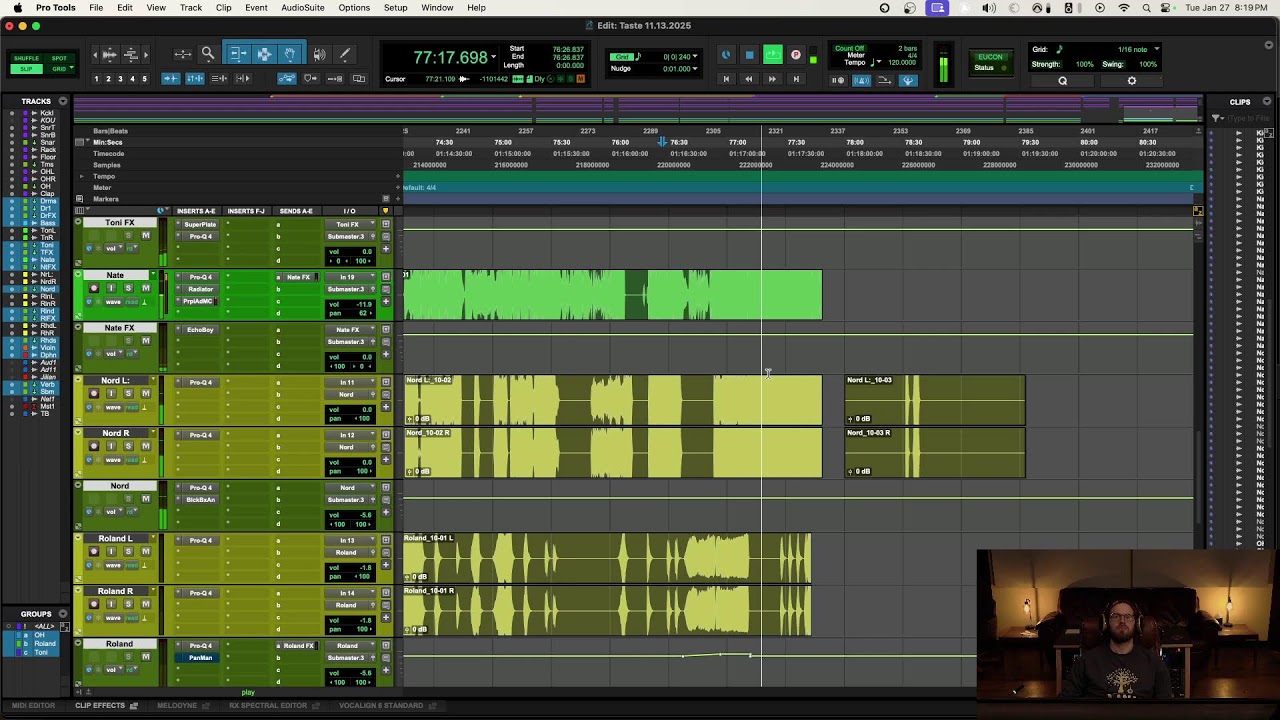Solo the Nate track
This screenshot has width=1280, height=720.
pos(128,288)
